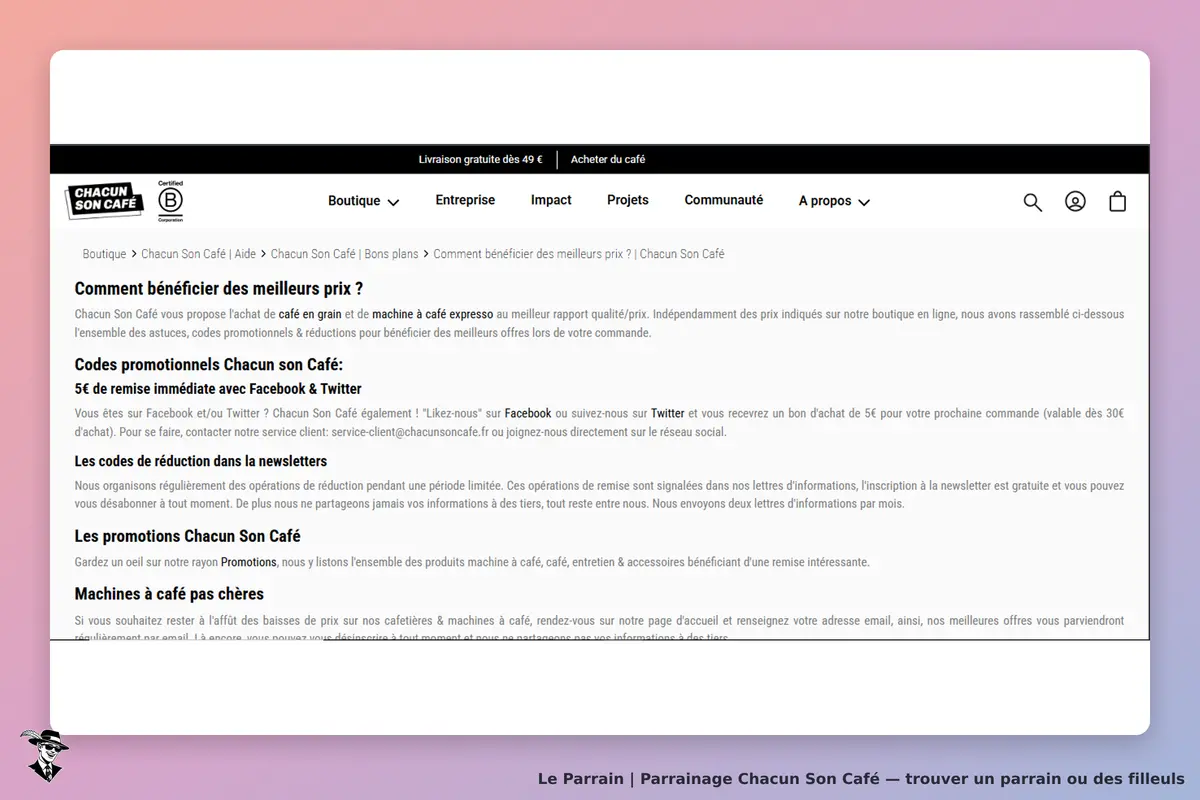Open the Facebook link after 'Likez-nous sur'

tap(528, 413)
